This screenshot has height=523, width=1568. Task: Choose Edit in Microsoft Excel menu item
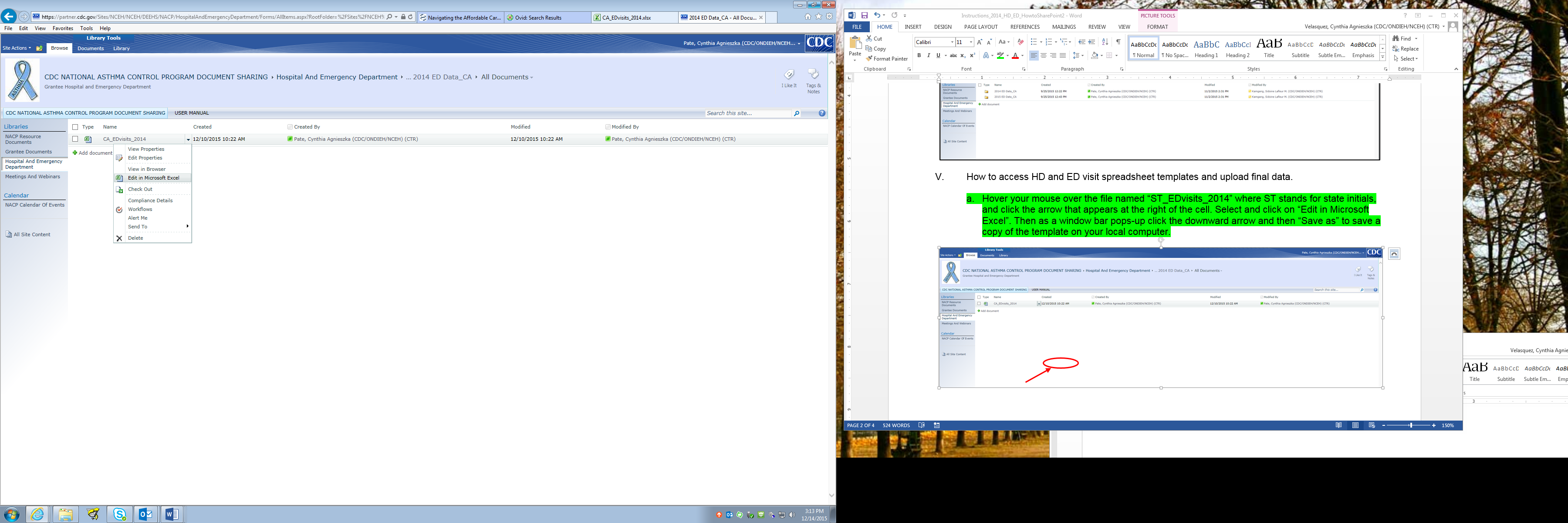tap(153, 178)
